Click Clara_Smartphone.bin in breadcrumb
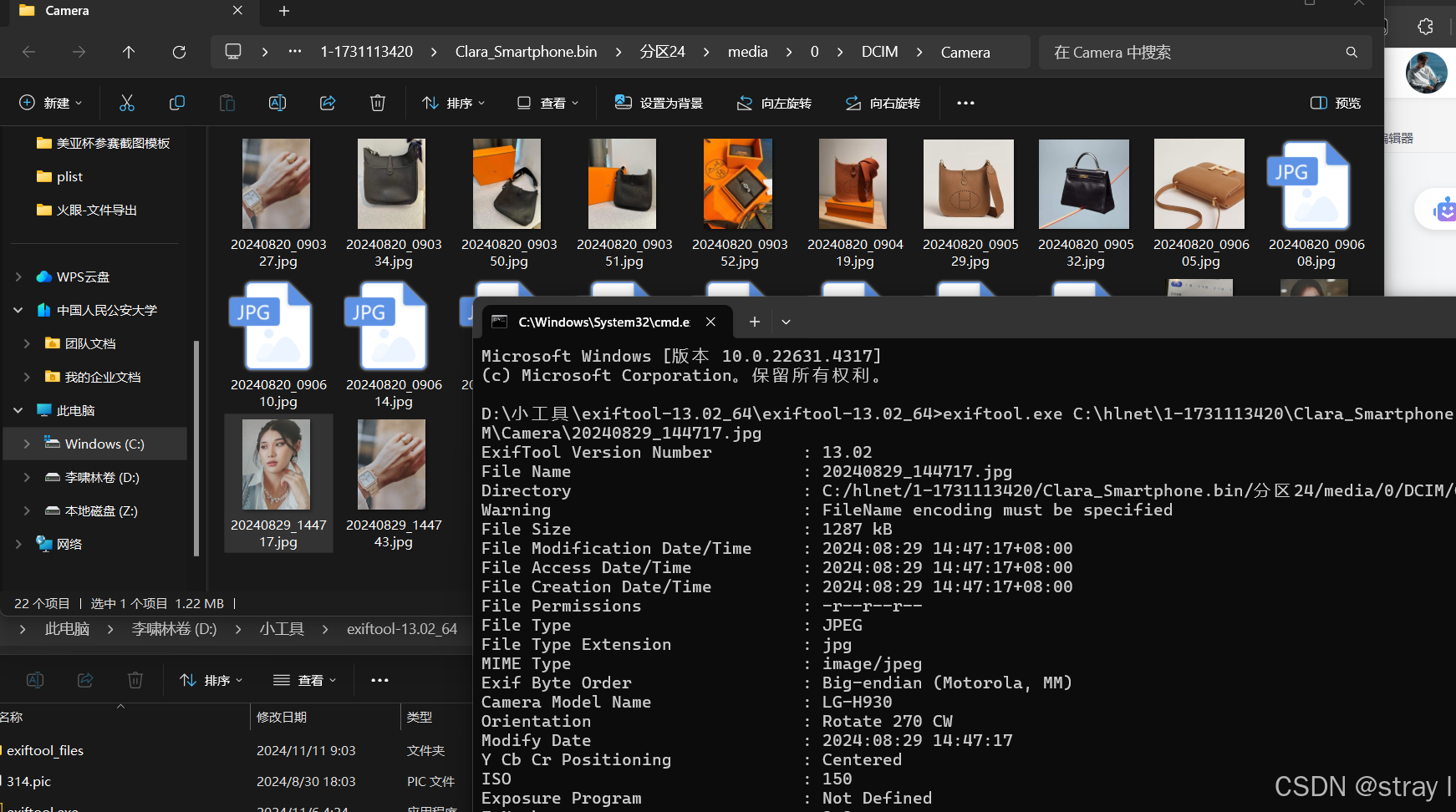The image size is (1456, 812). tap(527, 52)
